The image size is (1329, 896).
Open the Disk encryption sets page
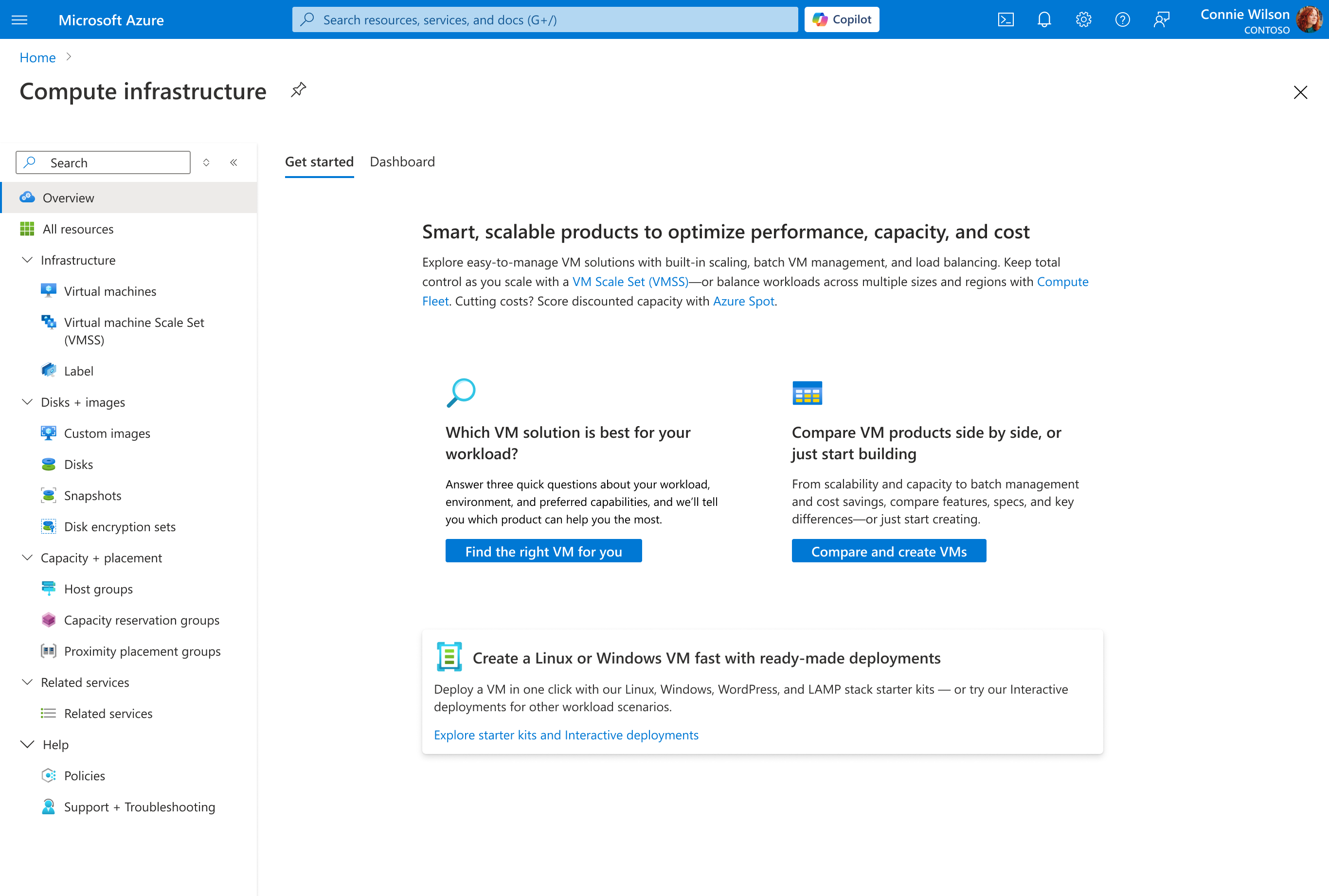(120, 526)
